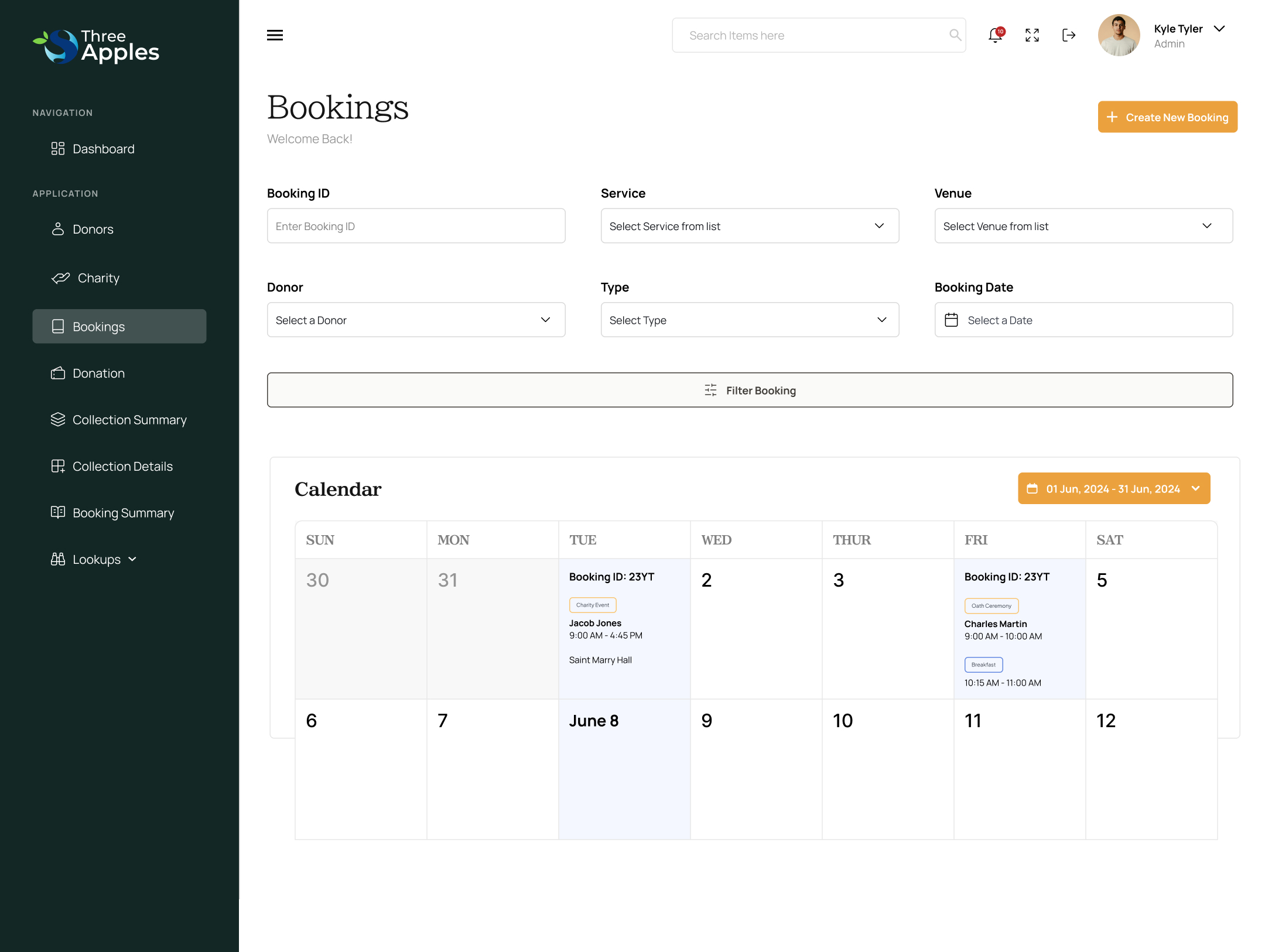Image resolution: width=1265 pixels, height=952 pixels.
Task: Open the Booking Date calendar icon
Action: [x=951, y=320]
